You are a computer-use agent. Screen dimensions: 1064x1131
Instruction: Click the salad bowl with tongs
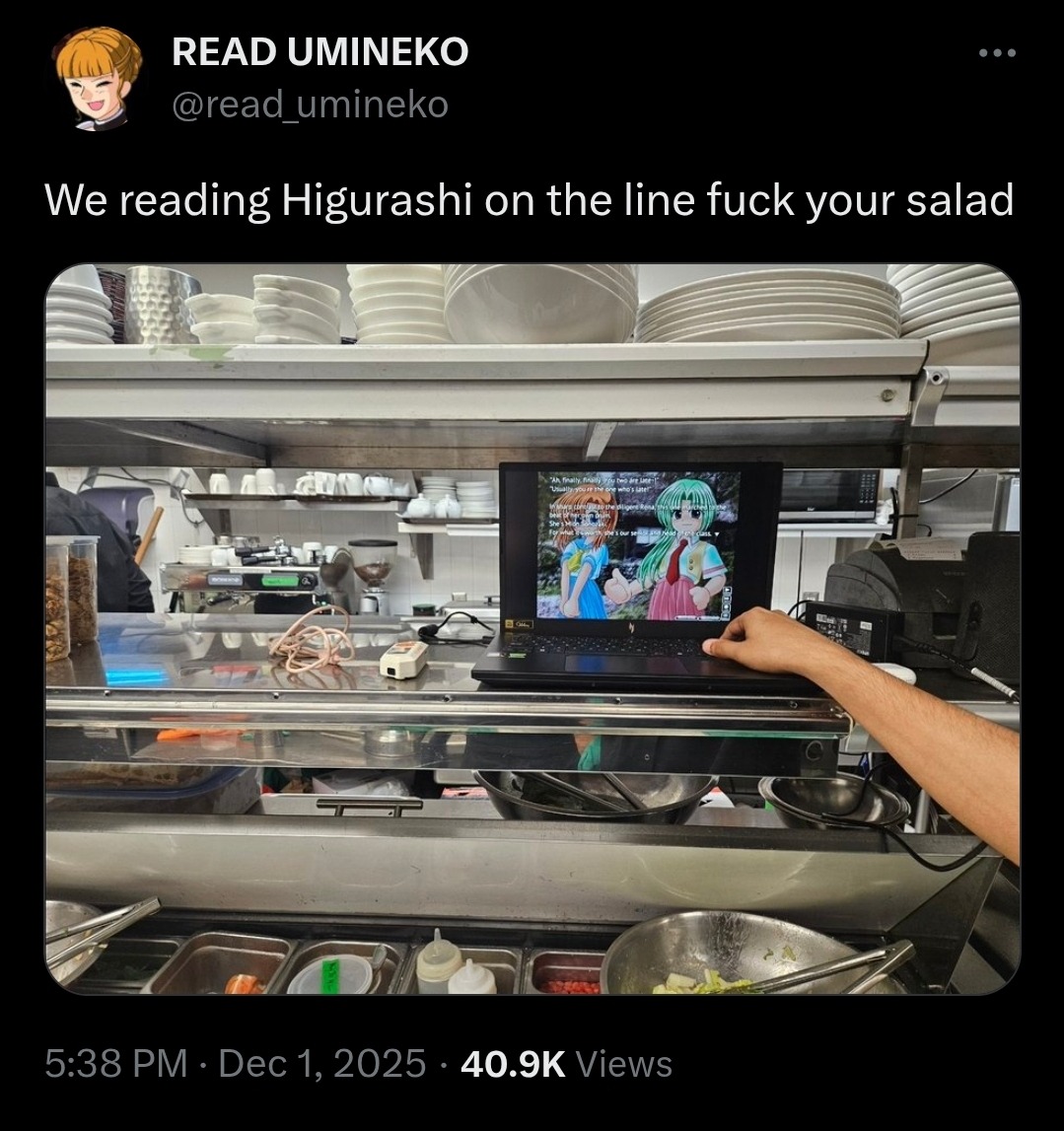(x=750, y=954)
